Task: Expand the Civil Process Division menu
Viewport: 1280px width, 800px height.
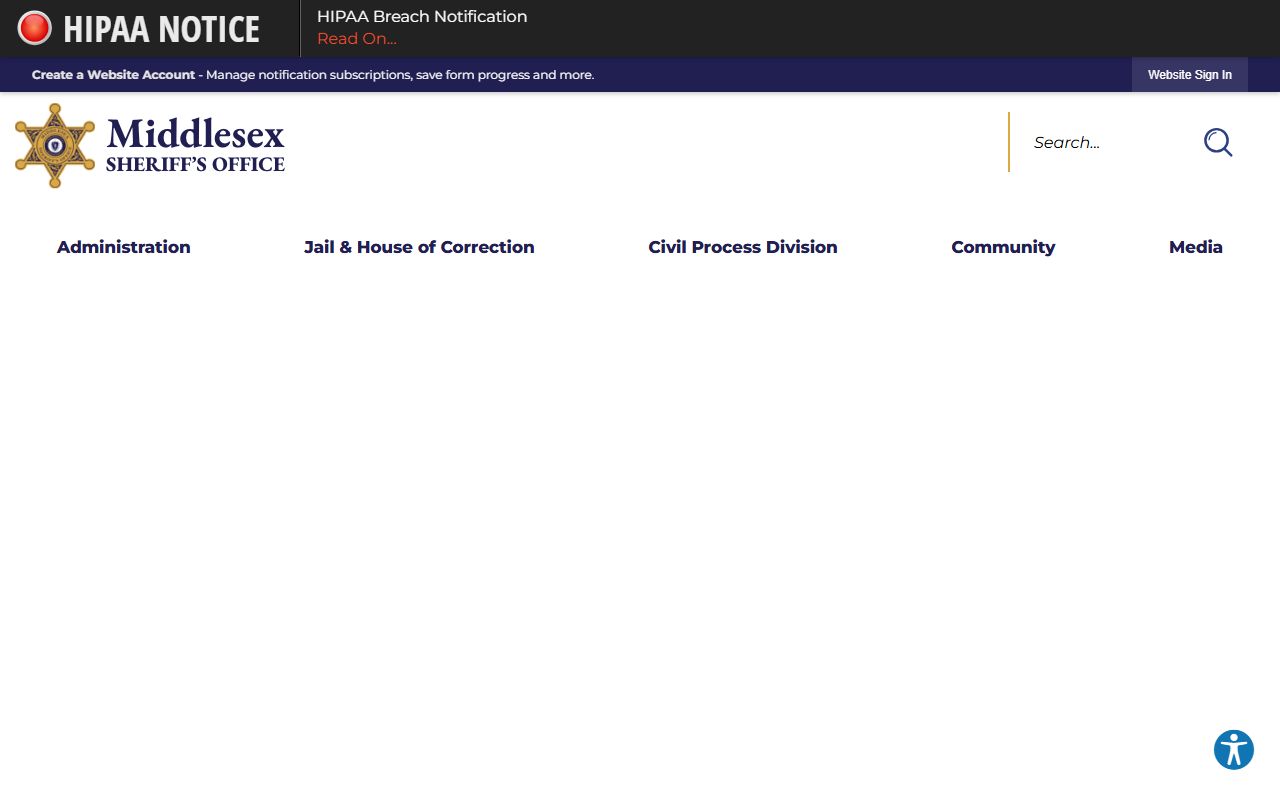Action: point(742,247)
